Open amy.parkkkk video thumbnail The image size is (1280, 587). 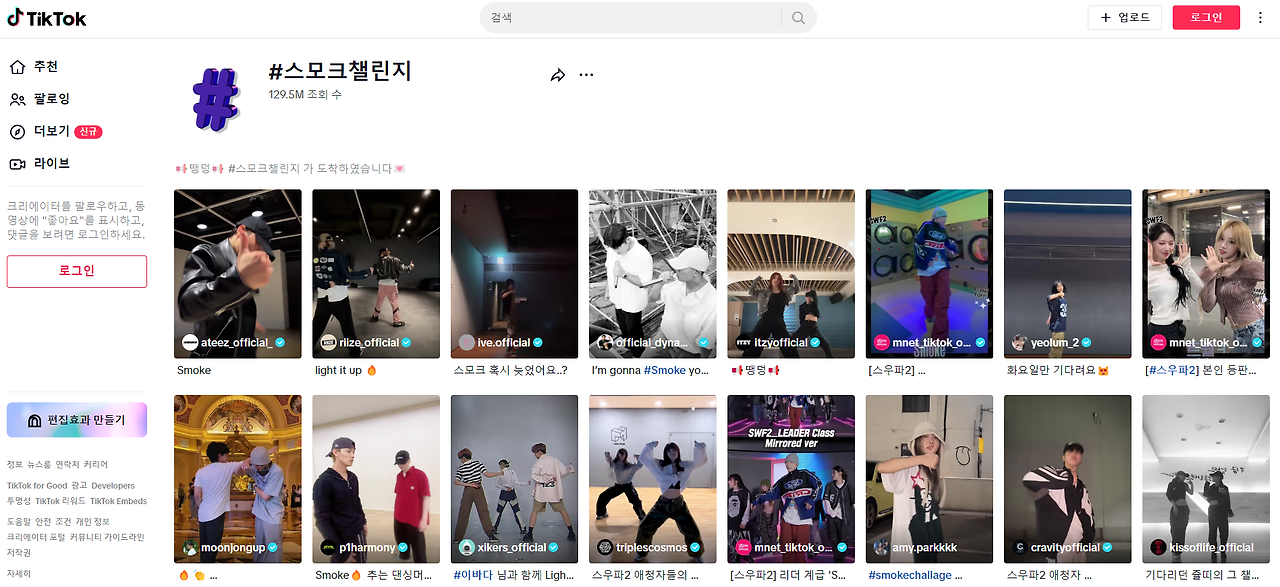pyautogui.click(x=929, y=479)
